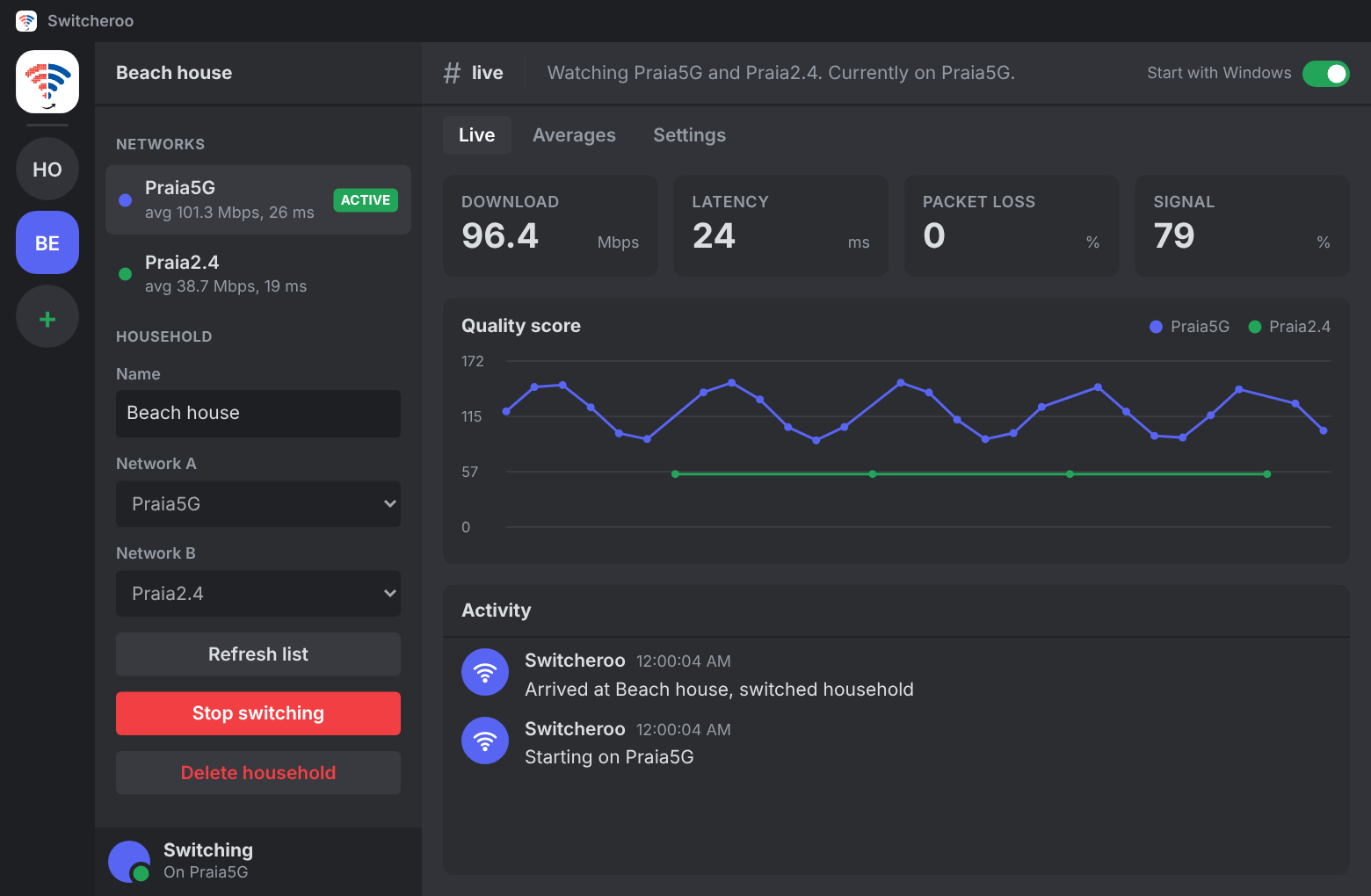
Task: Toggle Praia2.4 series in chart legend
Action: (1289, 327)
